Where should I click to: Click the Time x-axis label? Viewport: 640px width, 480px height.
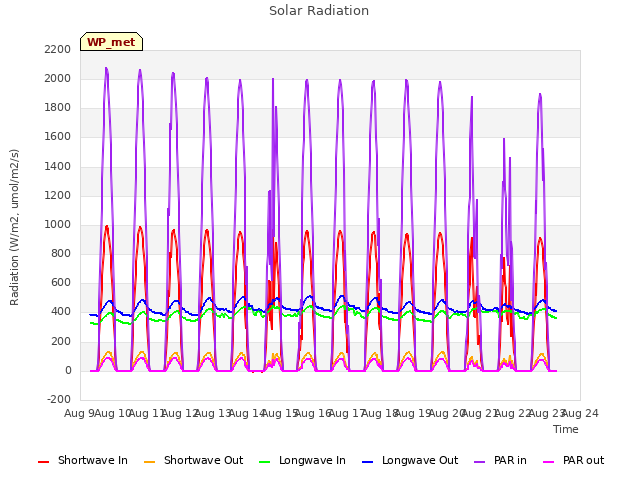tap(566, 429)
